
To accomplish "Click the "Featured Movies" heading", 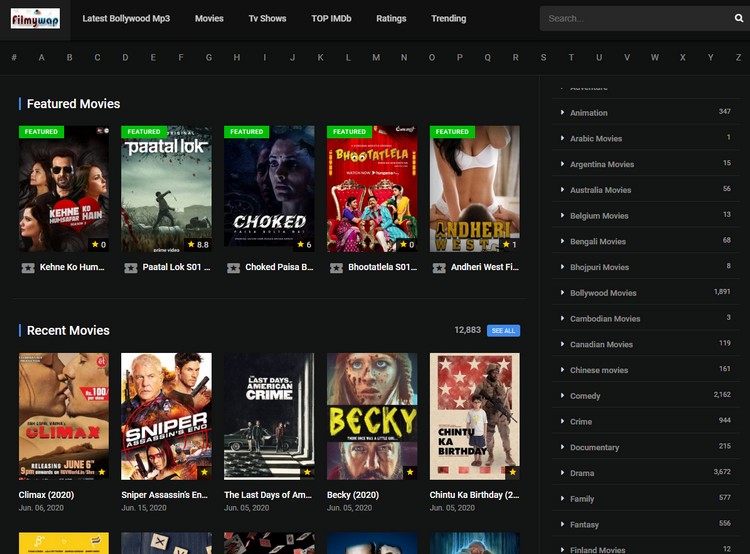I will click(74, 104).
